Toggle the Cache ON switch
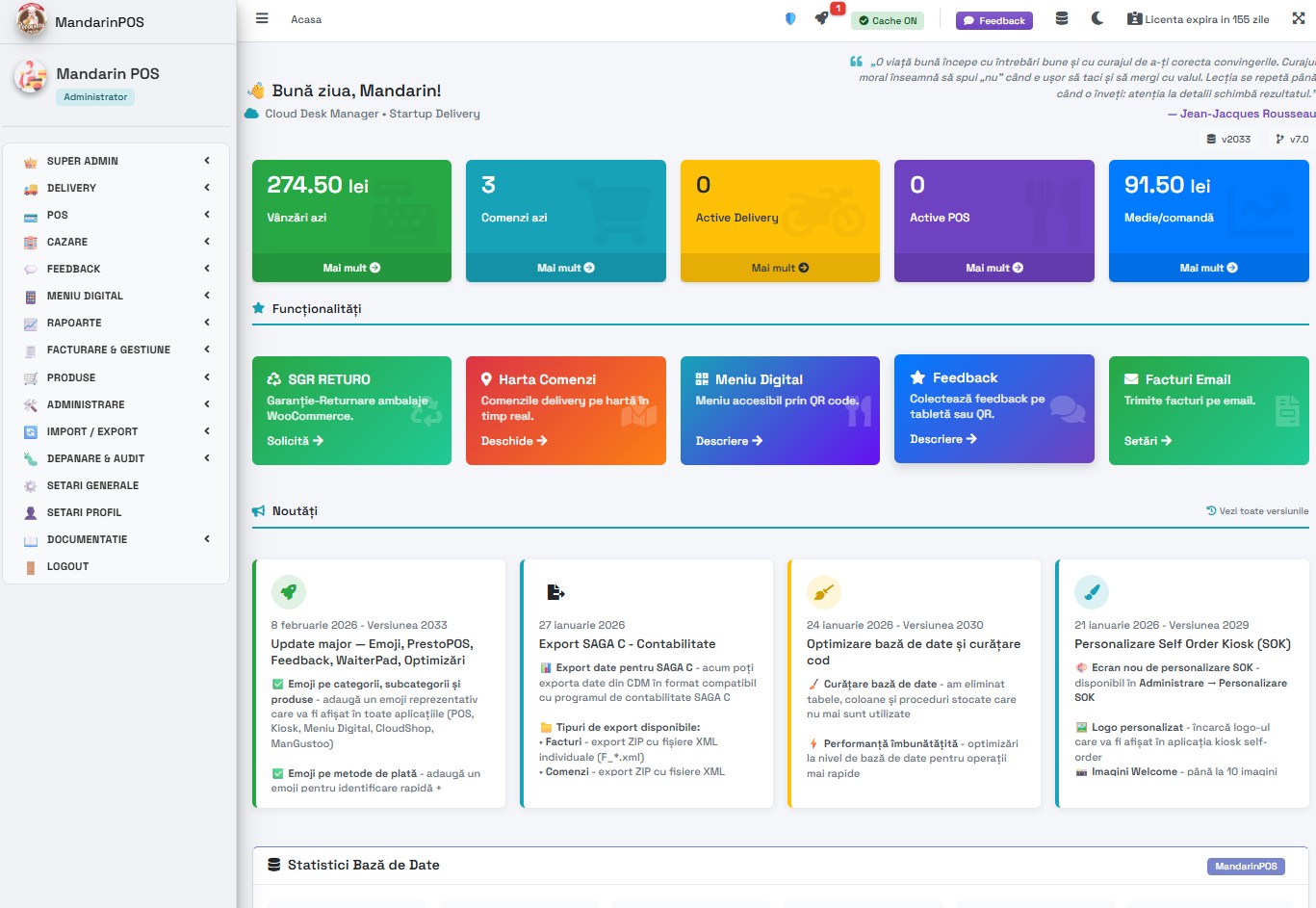Screen dimensions: 1316x908 click(x=887, y=19)
